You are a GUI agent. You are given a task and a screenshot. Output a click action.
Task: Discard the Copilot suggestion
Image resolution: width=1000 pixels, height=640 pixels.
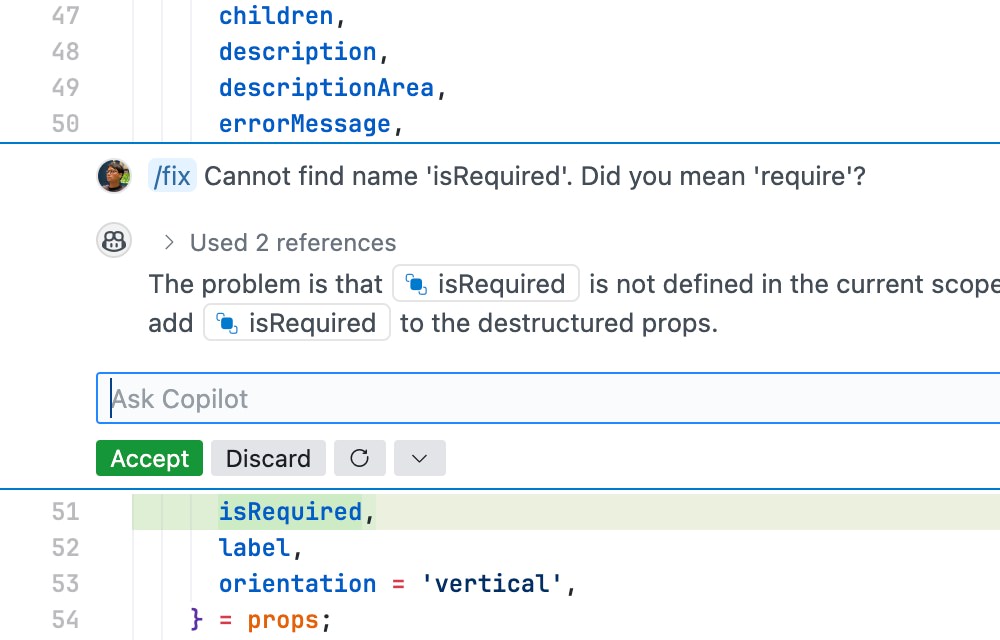[268, 459]
